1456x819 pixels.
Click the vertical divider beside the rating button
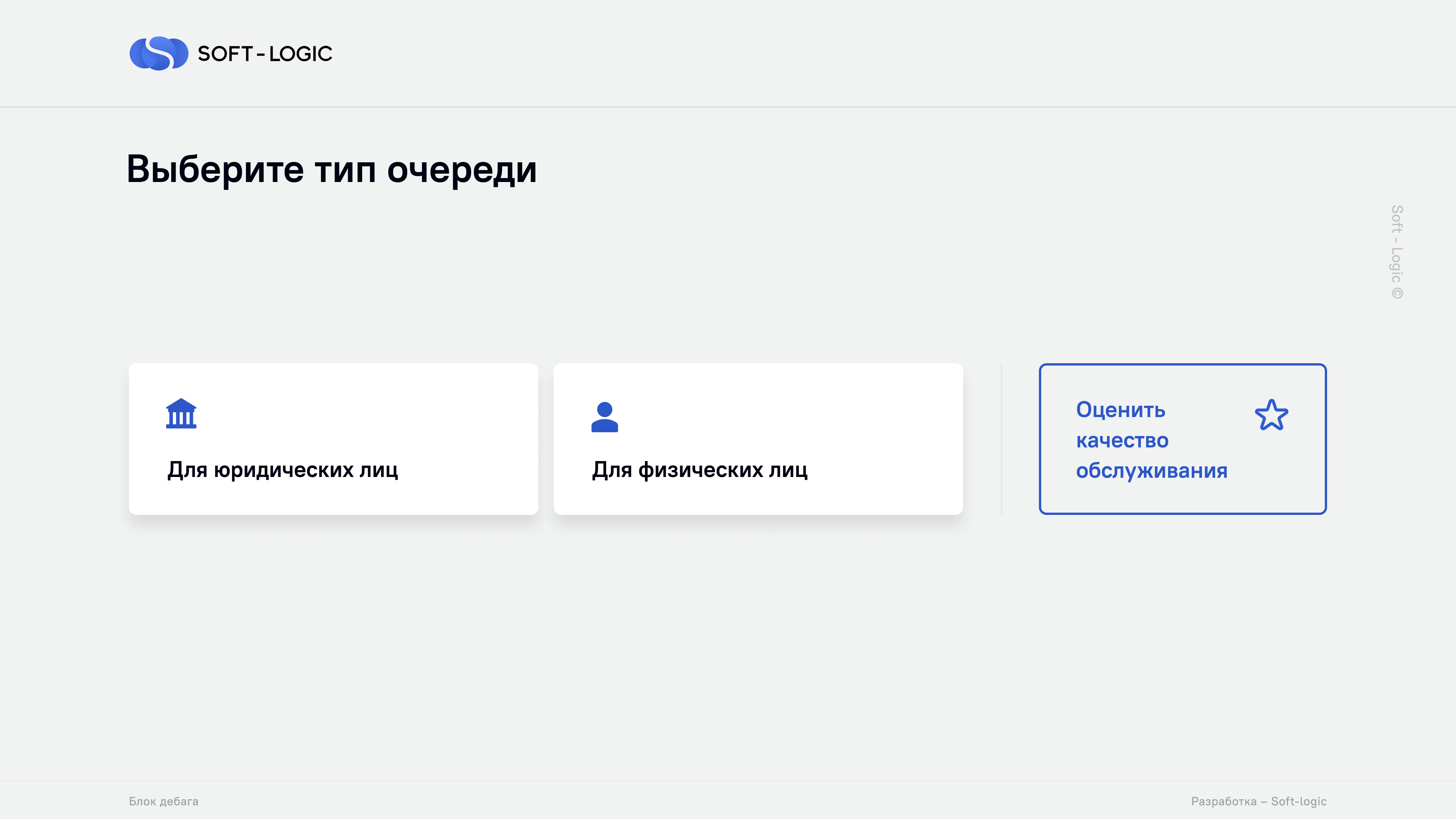click(x=1001, y=439)
